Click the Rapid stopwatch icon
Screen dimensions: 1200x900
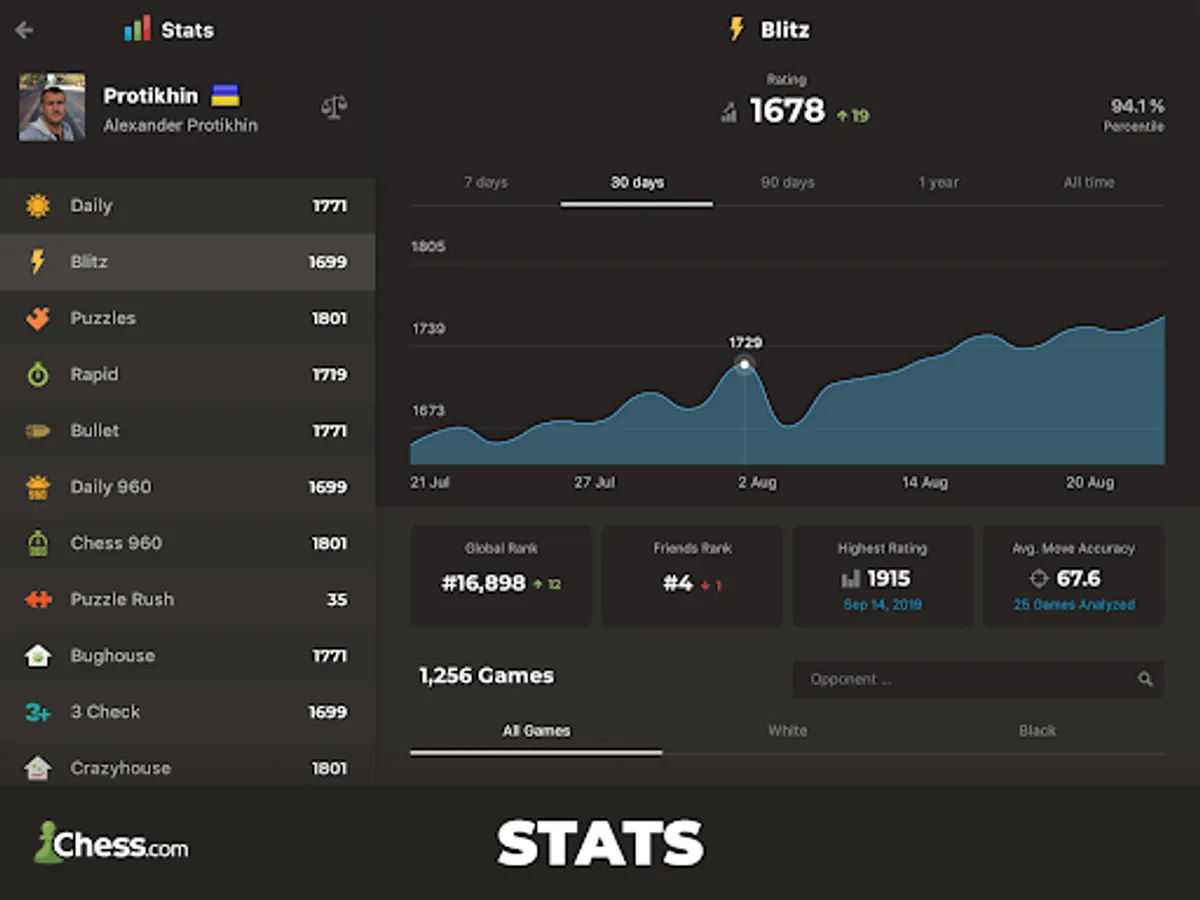(38, 374)
